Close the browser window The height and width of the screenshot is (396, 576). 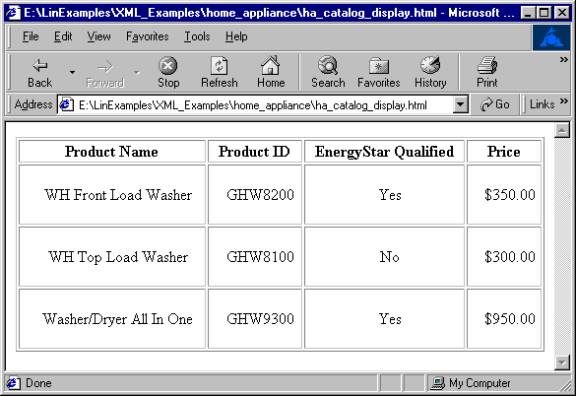[x=561, y=13]
